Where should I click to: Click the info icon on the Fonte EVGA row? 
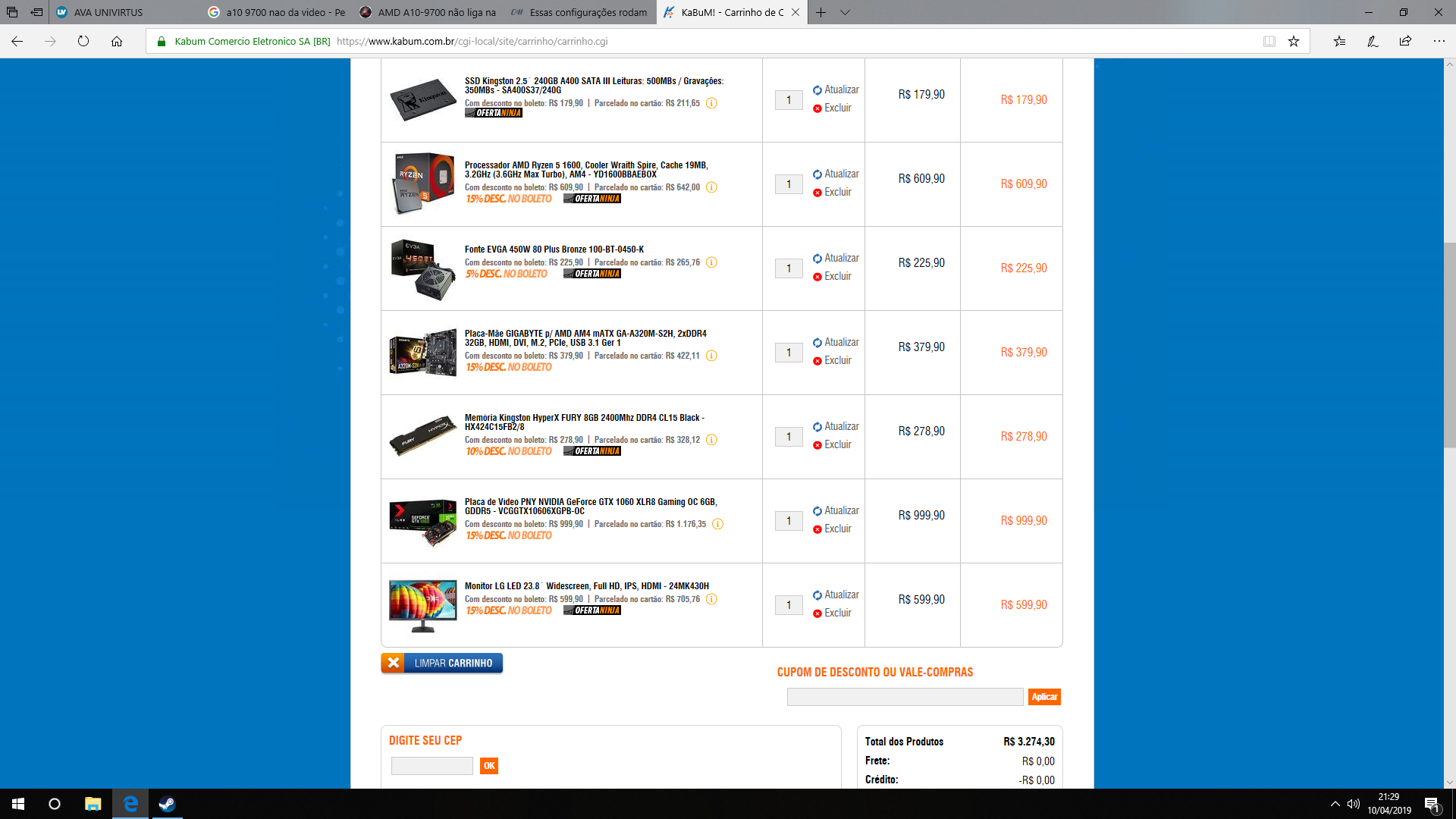click(x=711, y=262)
